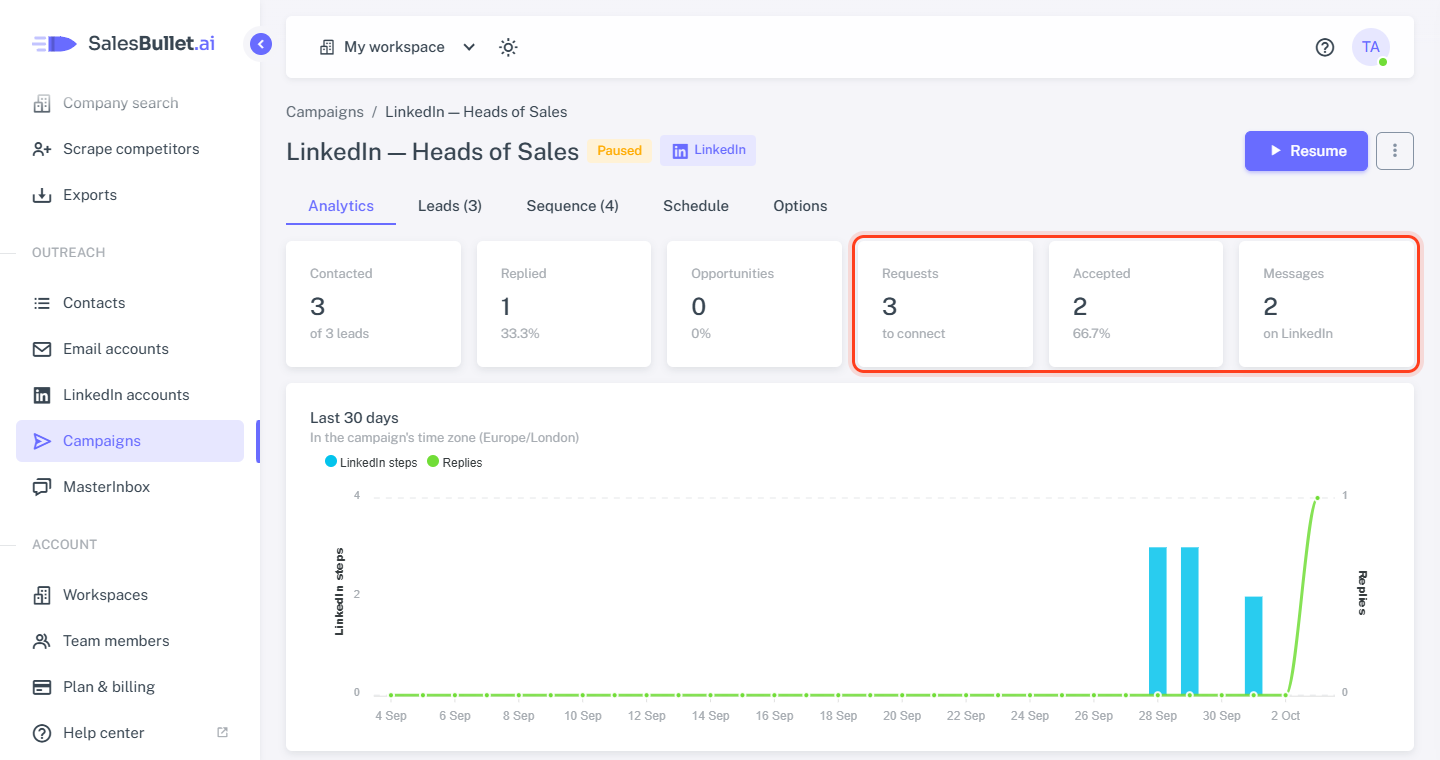Open the Sequence (4) tab

coord(573,206)
